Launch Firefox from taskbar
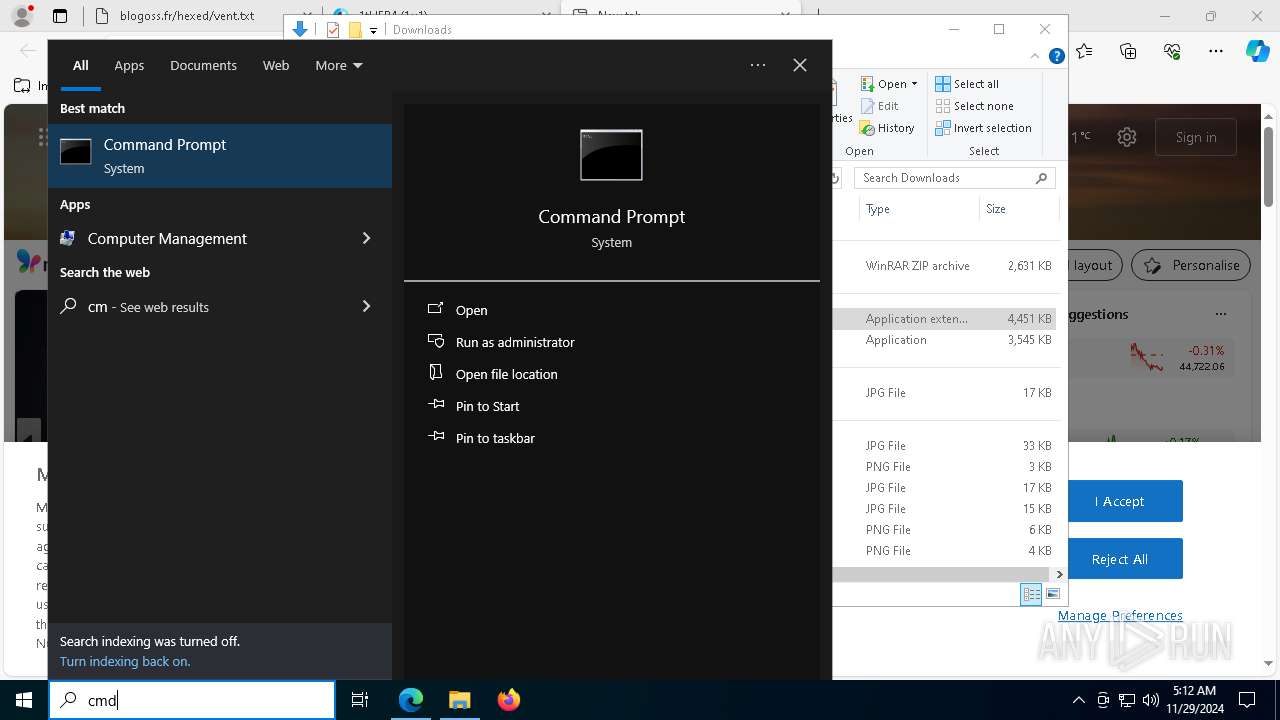Viewport: 1280px width, 720px height. click(x=508, y=700)
